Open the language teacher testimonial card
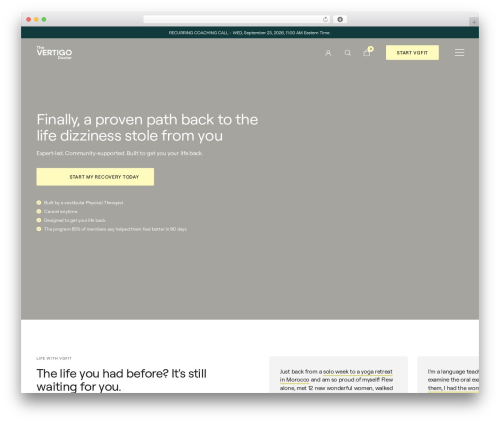Screen dimensions: 500x423 click(x=448, y=375)
